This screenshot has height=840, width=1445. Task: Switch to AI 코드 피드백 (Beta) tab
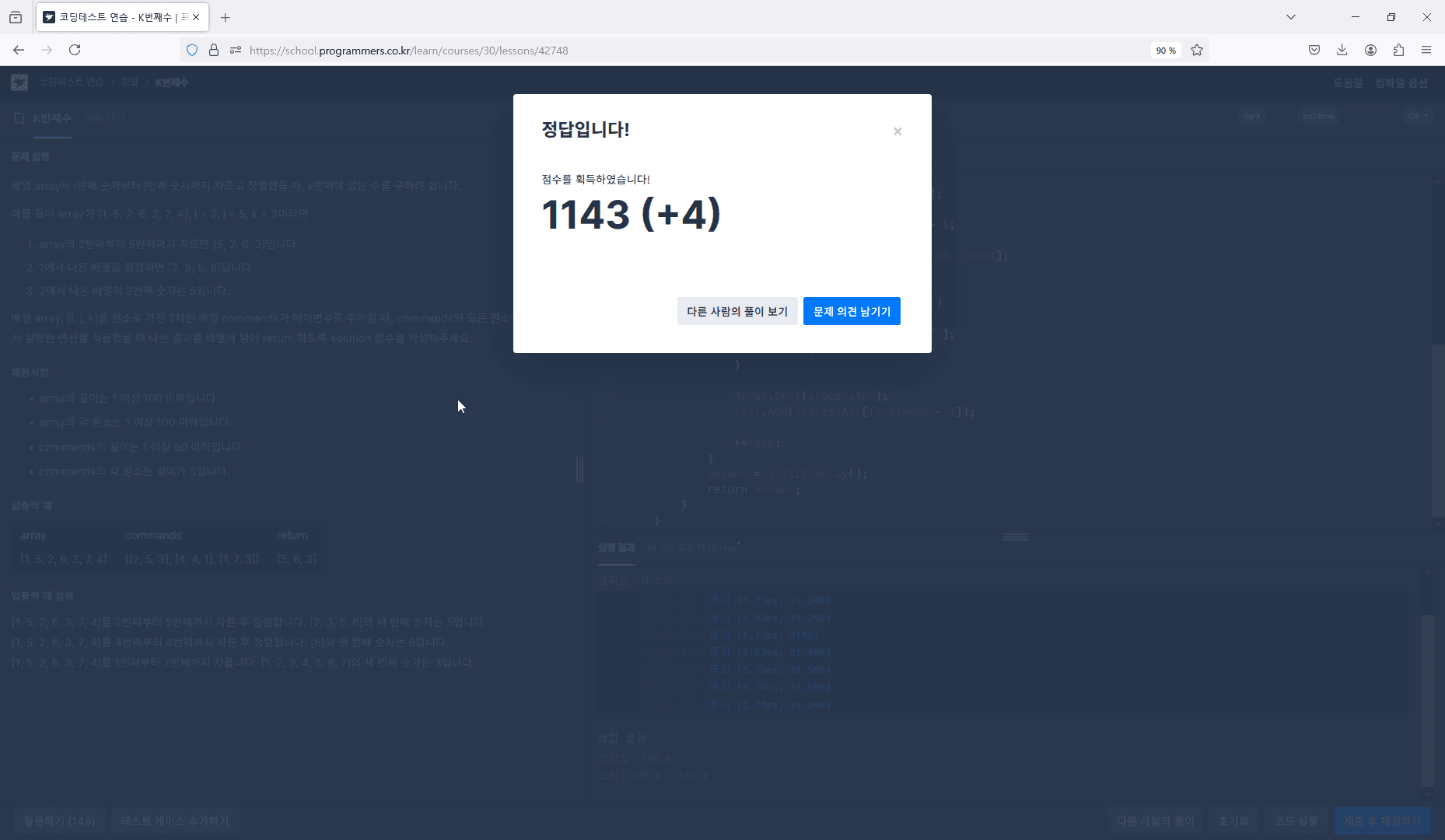[x=693, y=548]
